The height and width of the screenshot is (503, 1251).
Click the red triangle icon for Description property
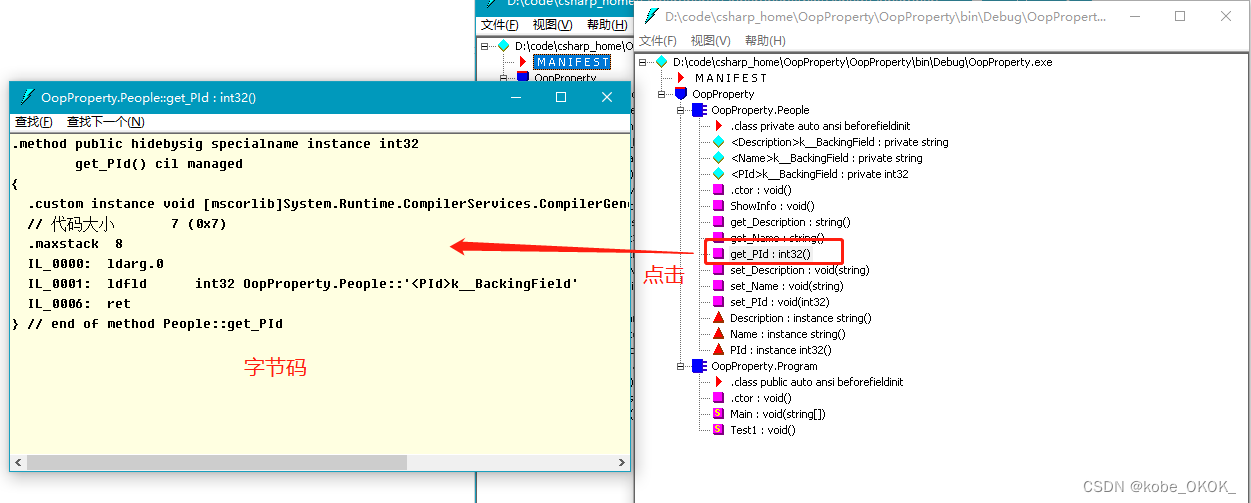(718, 318)
